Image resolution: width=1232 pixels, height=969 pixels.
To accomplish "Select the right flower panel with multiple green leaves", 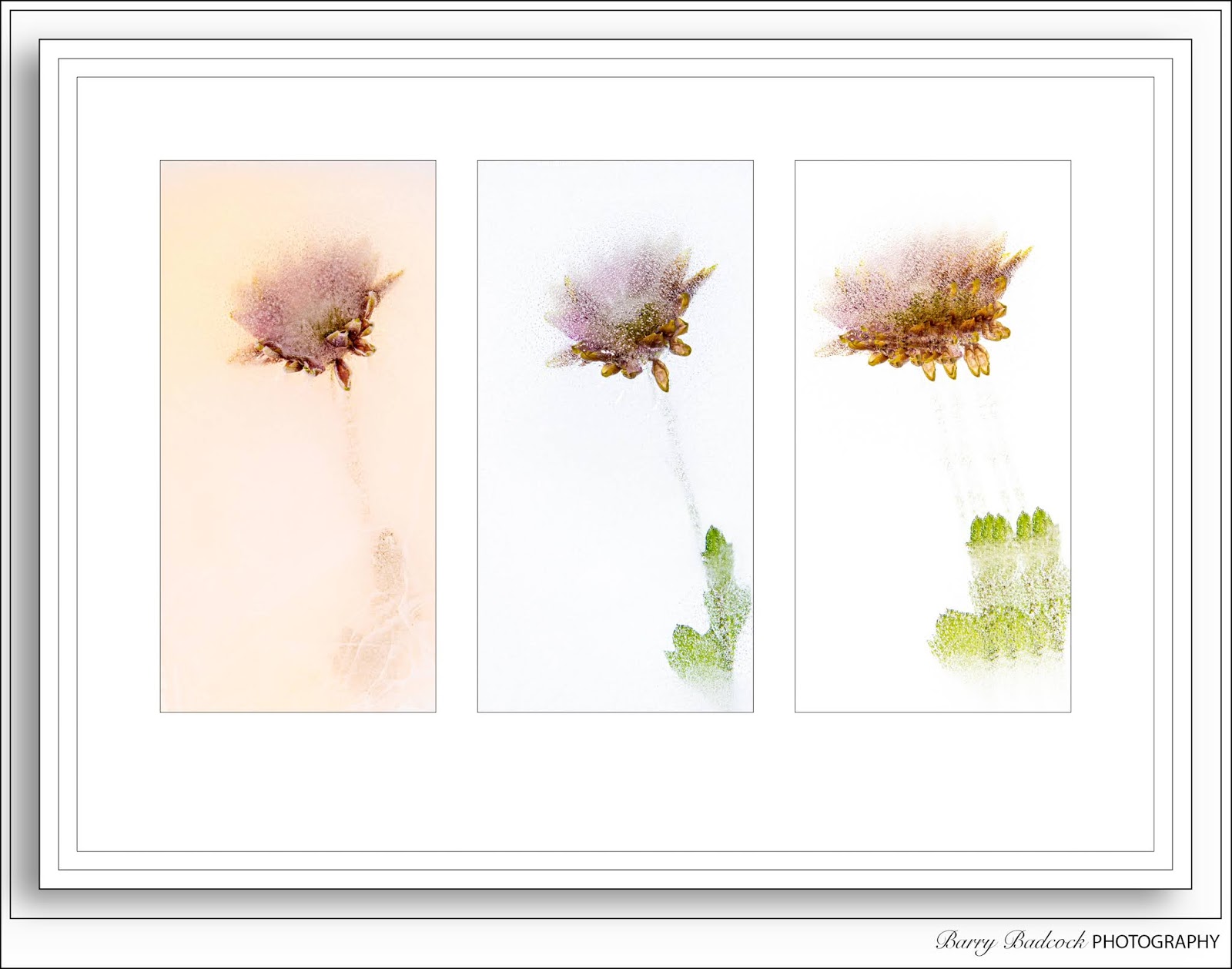I will pos(932,436).
